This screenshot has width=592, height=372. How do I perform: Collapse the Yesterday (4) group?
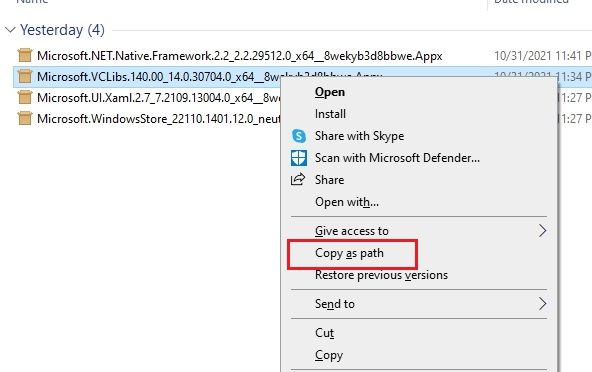coord(10,29)
